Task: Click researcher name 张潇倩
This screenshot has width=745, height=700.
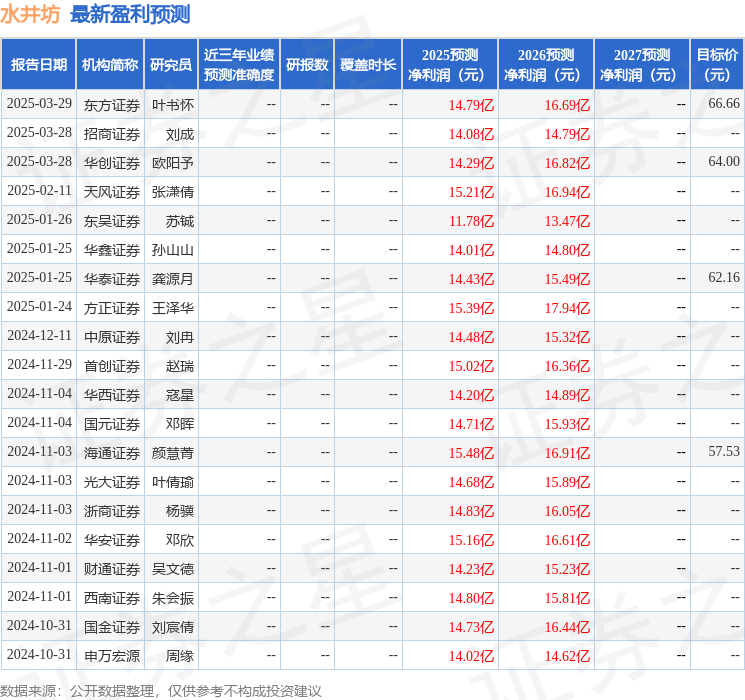Action: 173,192
